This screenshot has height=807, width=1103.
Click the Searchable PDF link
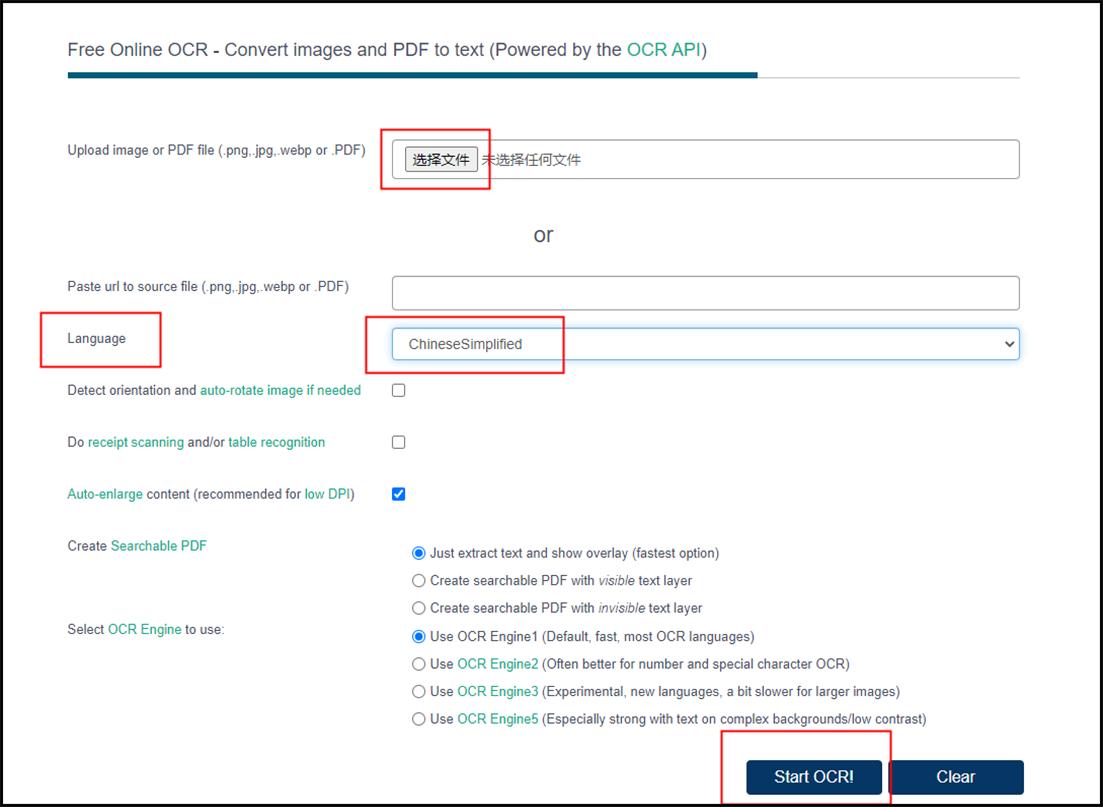click(158, 546)
